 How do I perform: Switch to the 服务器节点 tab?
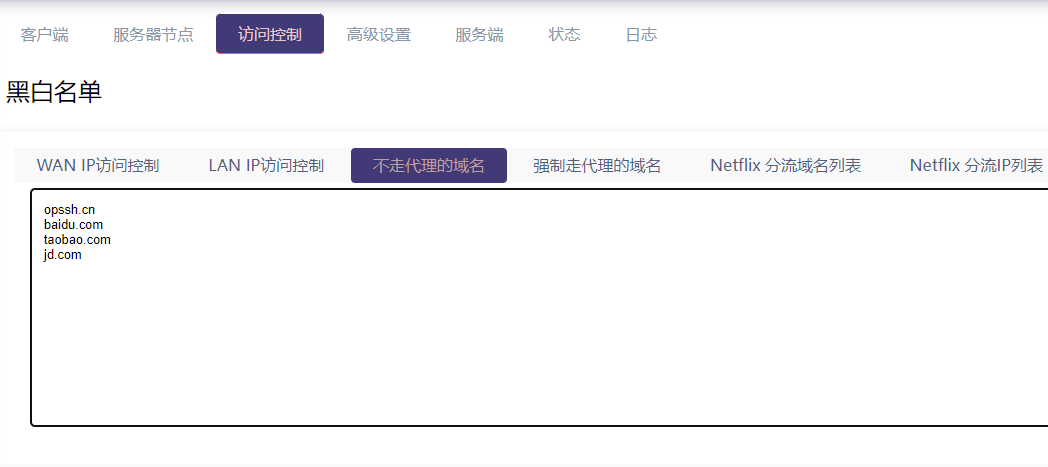[153, 35]
